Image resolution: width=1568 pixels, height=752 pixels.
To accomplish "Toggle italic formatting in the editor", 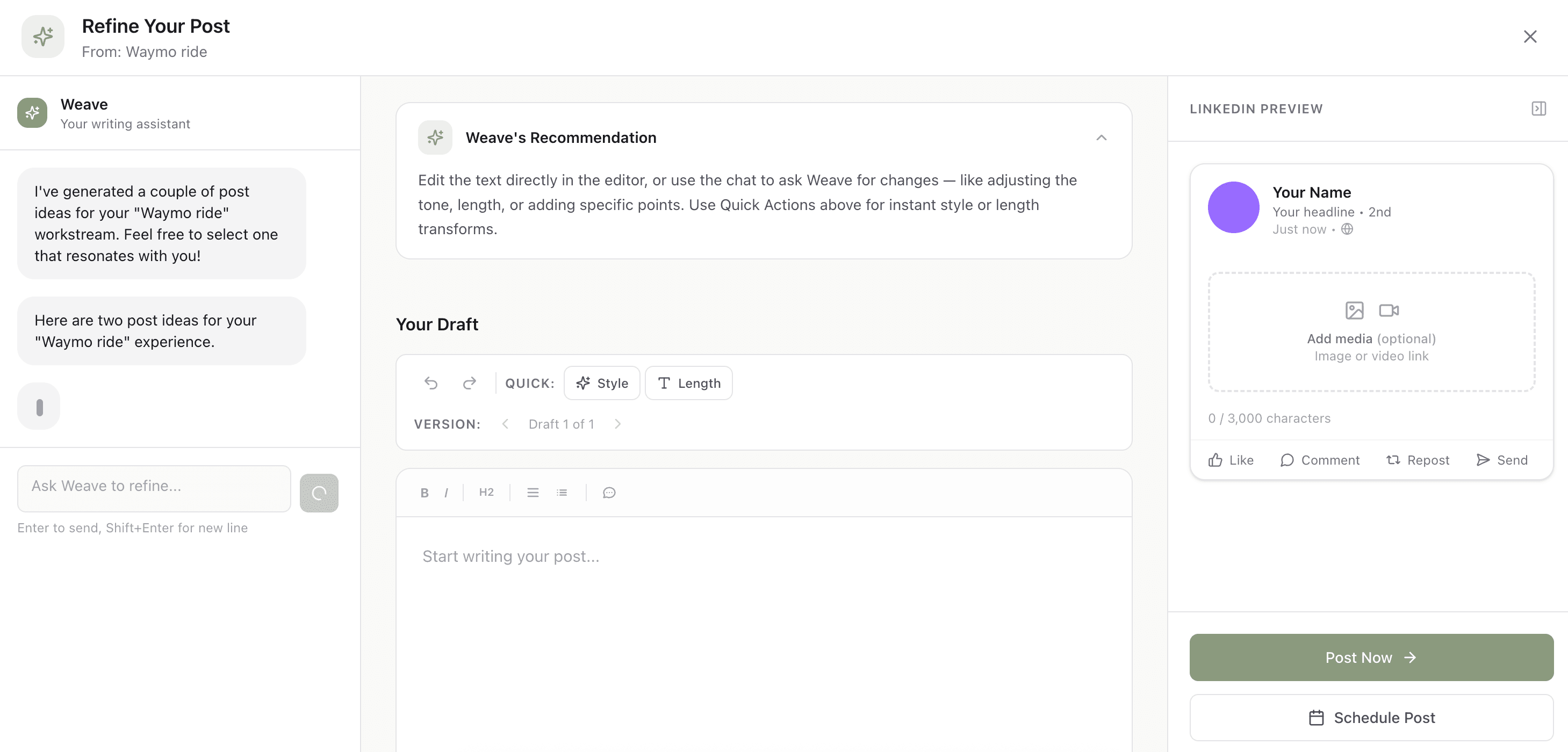I will (x=446, y=493).
